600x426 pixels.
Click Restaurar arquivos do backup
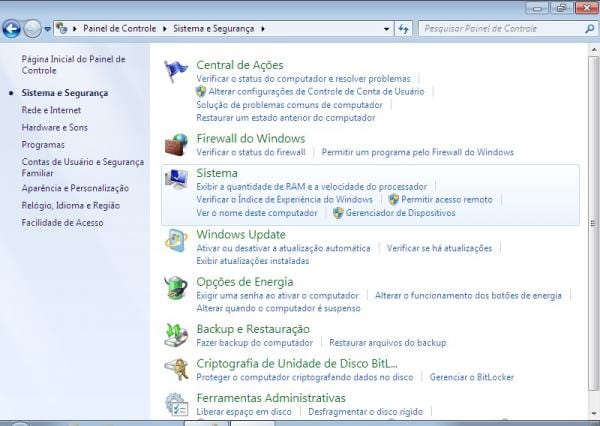click(388, 343)
